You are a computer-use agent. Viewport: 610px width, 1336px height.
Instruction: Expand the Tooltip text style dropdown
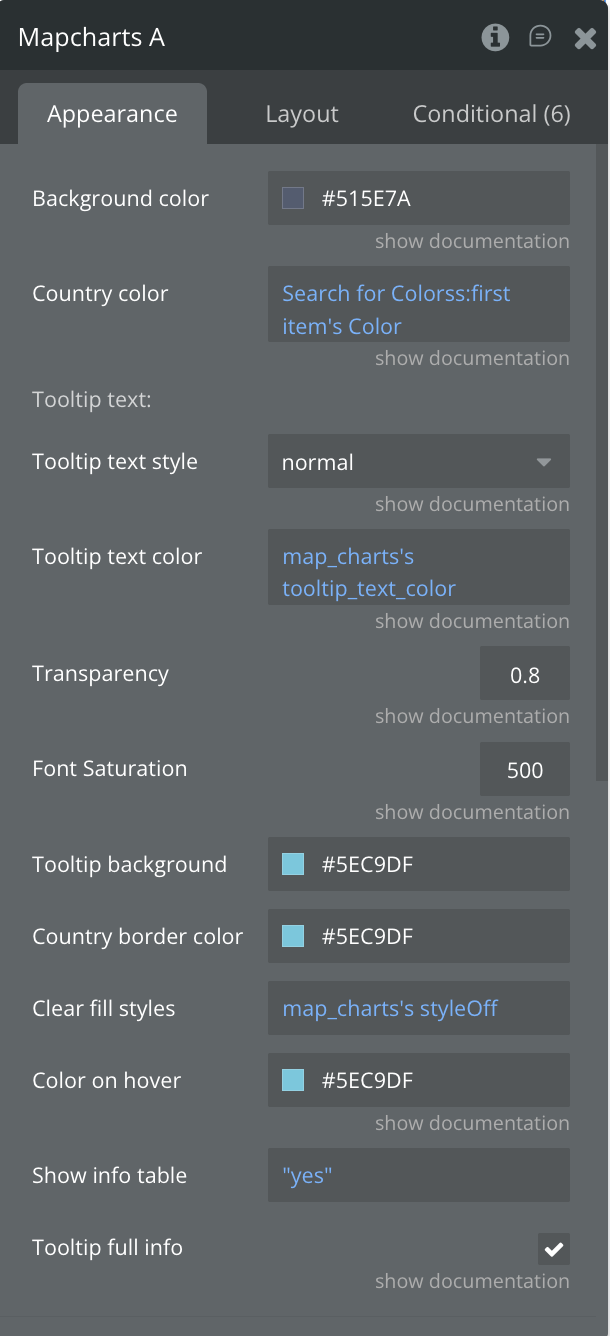418,462
